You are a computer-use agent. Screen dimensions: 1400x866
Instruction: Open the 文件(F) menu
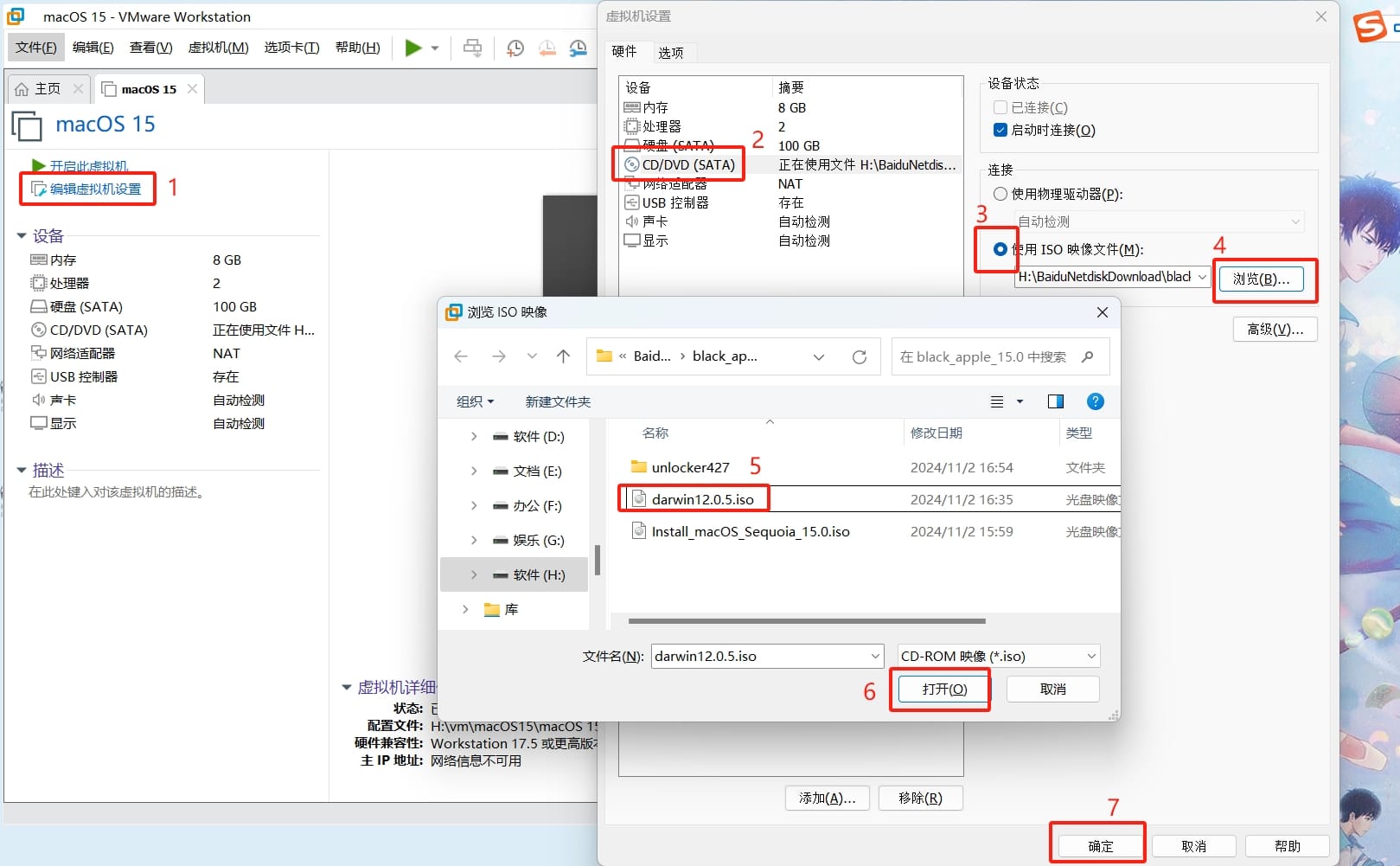point(36,47)
